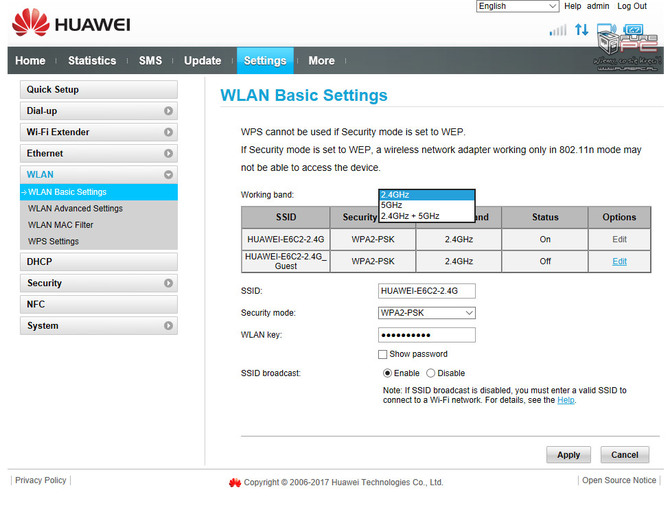The height and width of the screenshot is (512, 670).
Task: Click the SSID column header
Action: pos(285,217)
